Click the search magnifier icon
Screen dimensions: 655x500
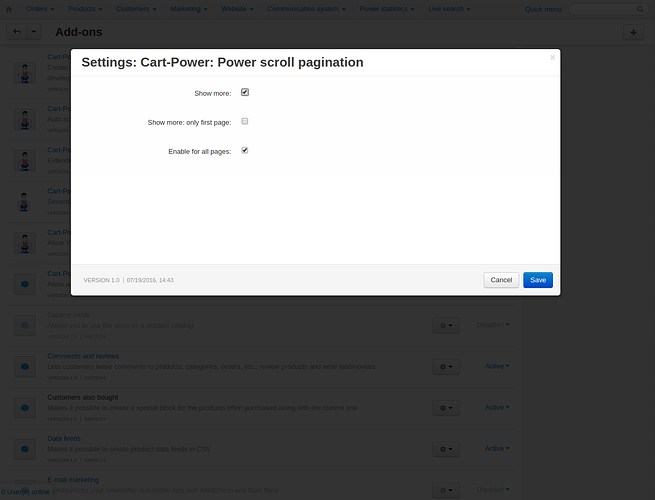[640, 9]
